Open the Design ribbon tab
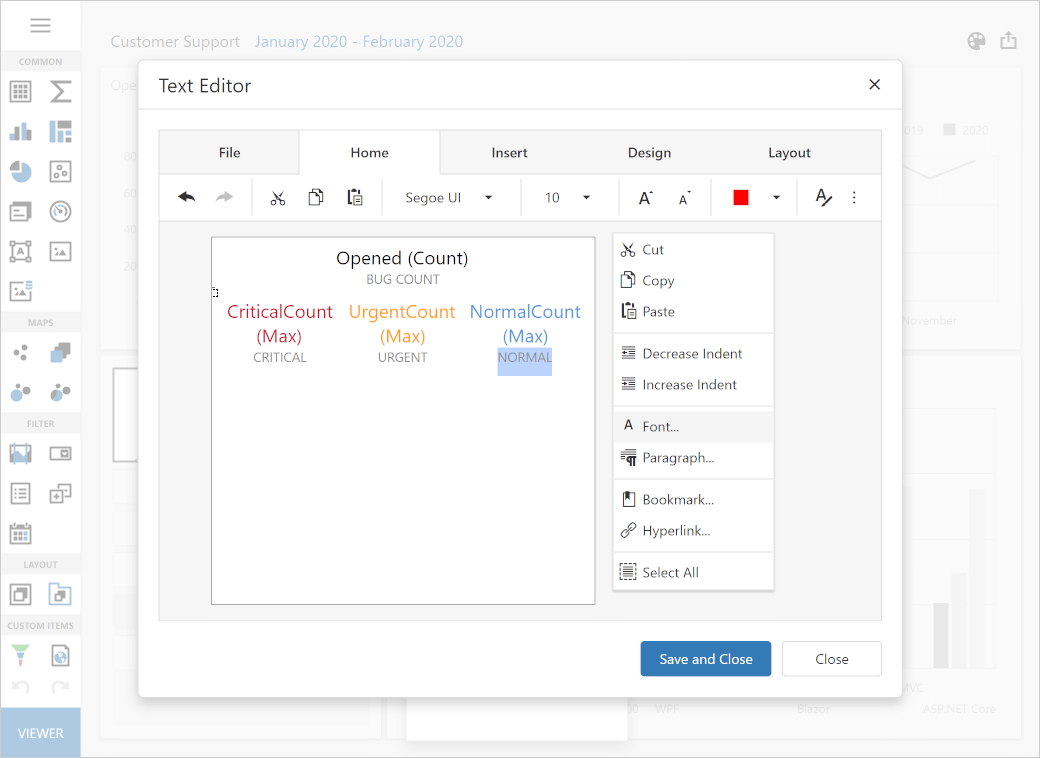 click(x=649, y=152)
